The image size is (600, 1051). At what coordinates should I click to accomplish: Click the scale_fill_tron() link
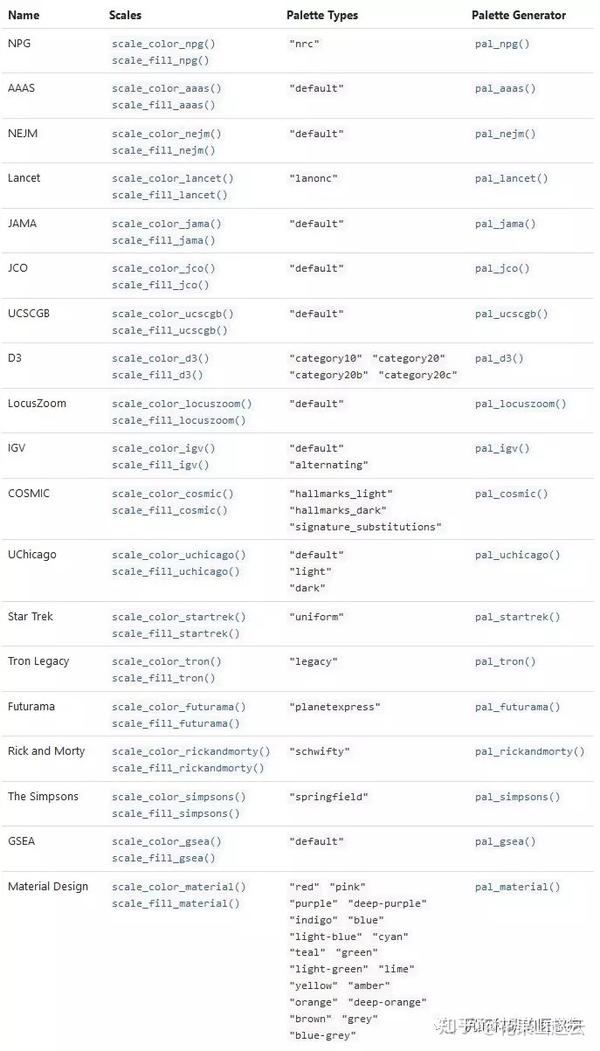click(x=163, y=678)
